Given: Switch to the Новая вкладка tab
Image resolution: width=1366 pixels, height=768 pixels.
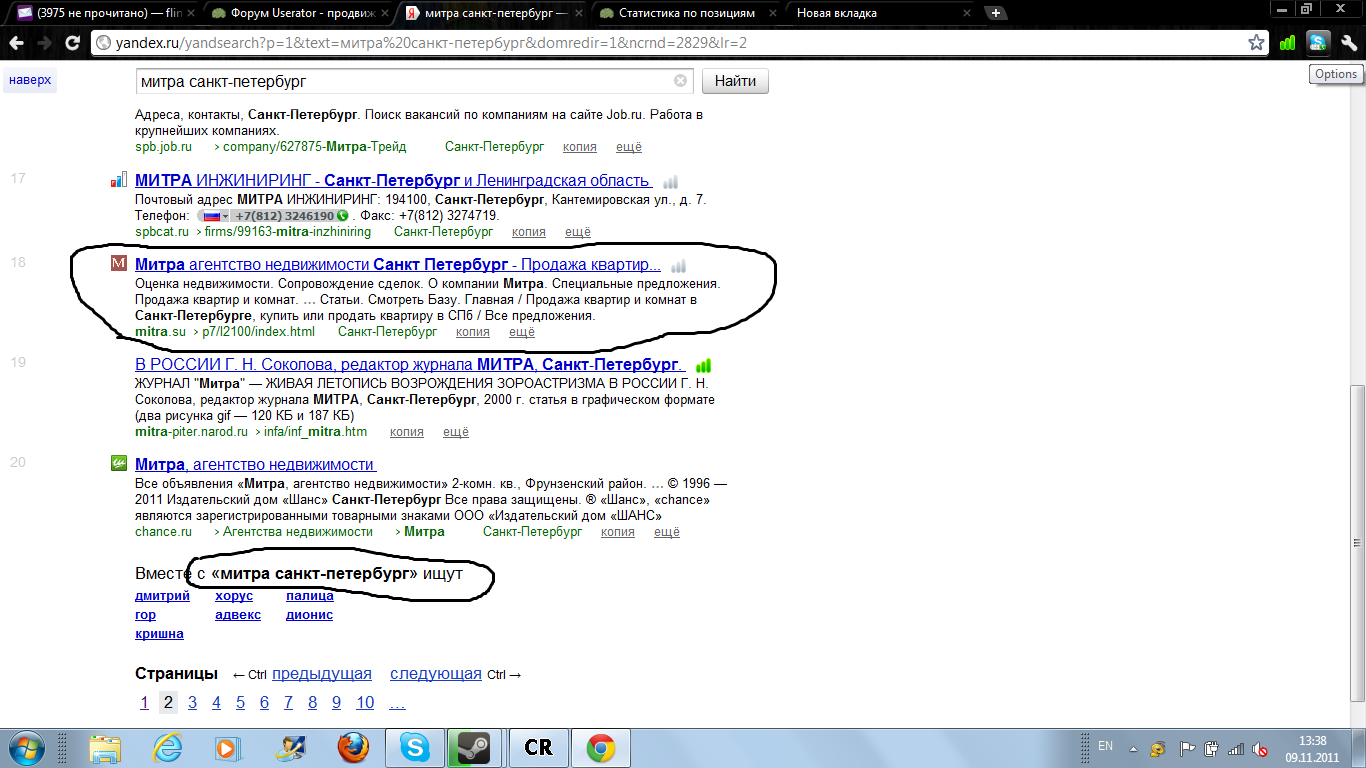Looking at the screenshot, I should [x=880, y=13].
